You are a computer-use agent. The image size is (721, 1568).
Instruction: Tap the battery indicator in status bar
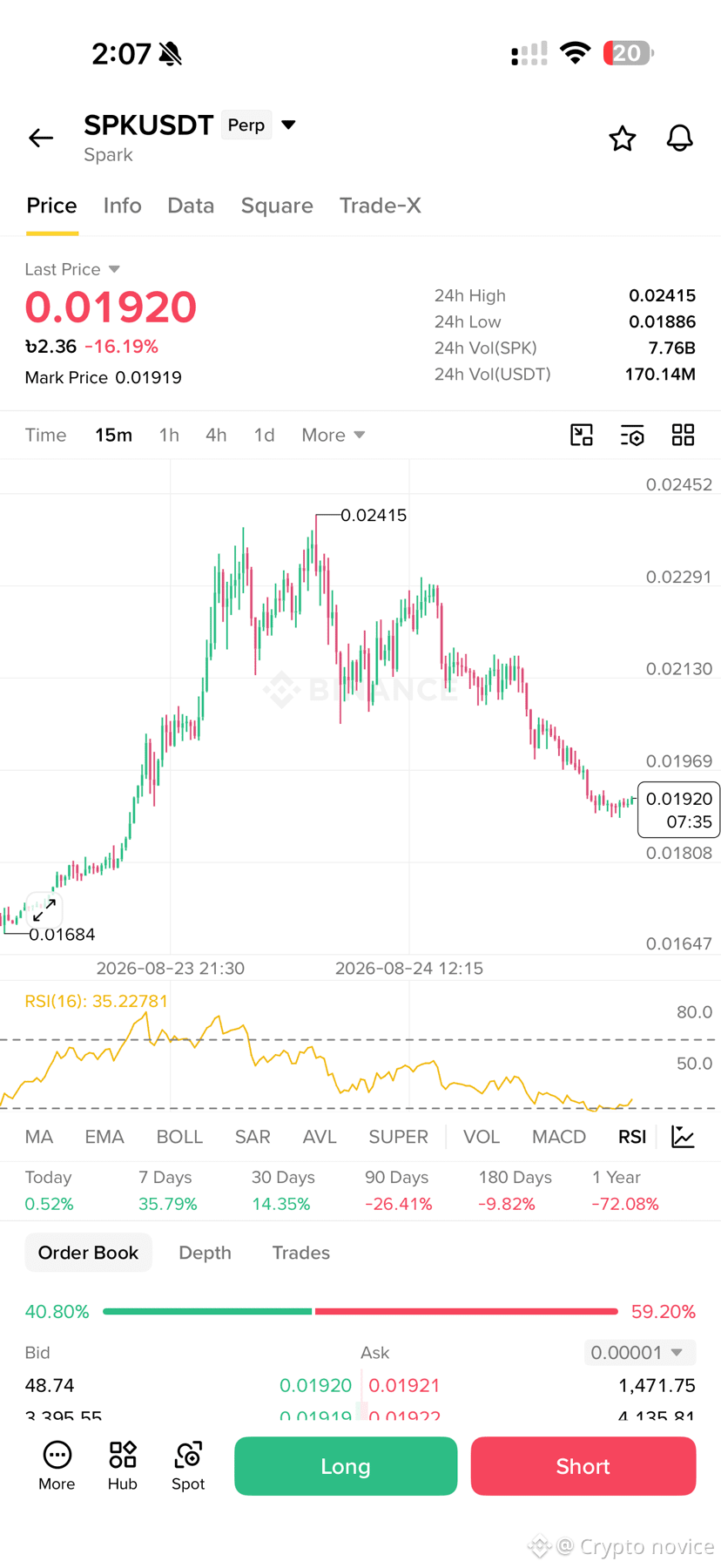628,53
